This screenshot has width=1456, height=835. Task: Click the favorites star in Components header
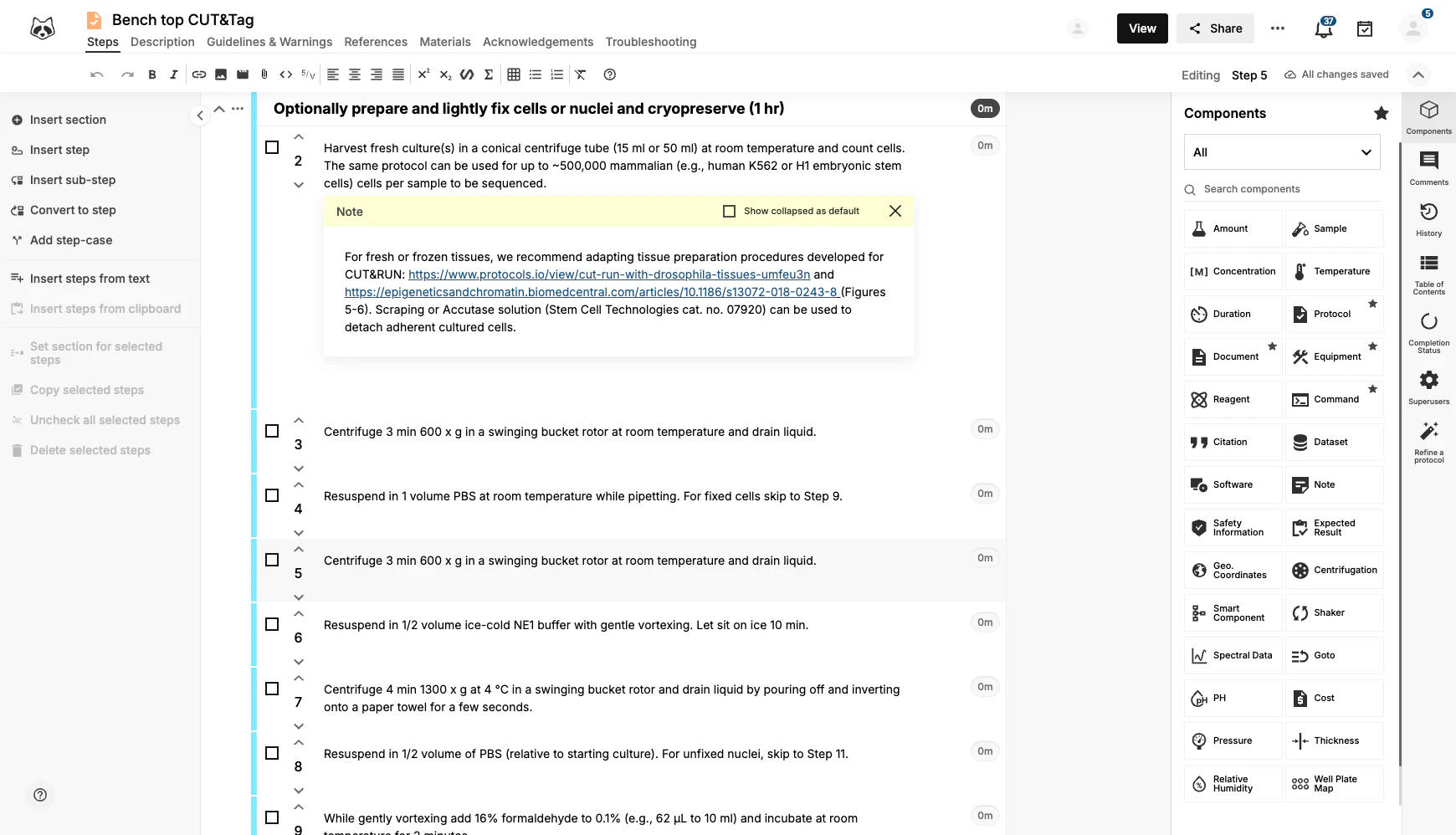pyautogui.click(x=1382, y=113)
